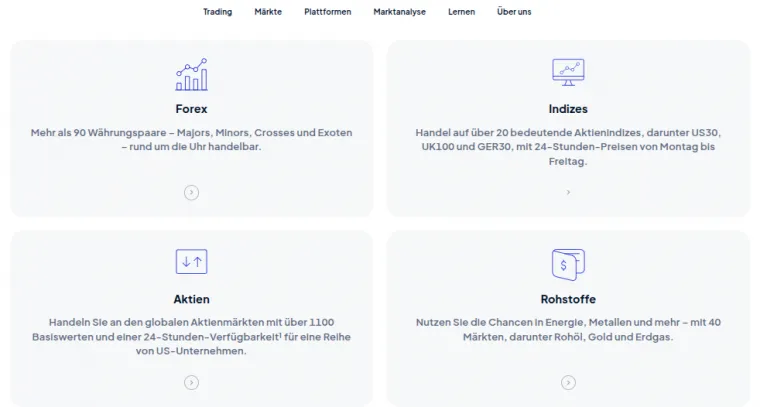The image size is (760, 407).
Task: Click the Indizes description mentioning US30
Action: click(x=568, y=146)
